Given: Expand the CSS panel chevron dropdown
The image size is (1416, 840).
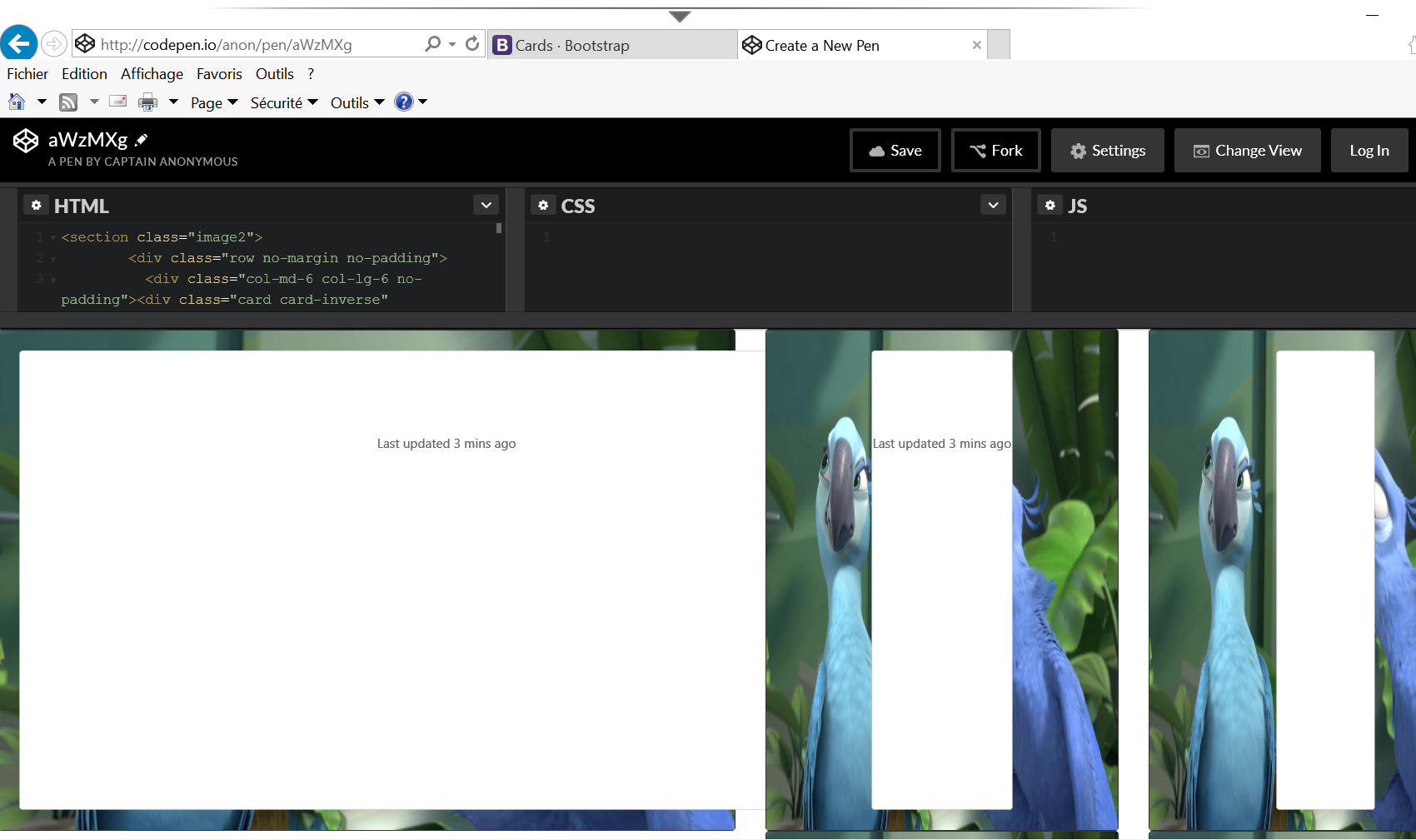Looking at the screenshot, I should pos(994,205).
